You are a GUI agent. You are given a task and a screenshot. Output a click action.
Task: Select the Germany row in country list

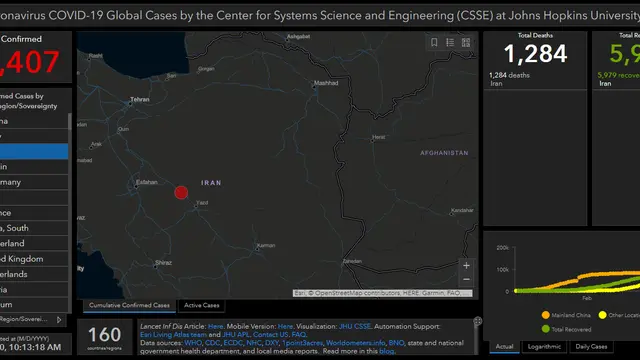(x=34, y=182)
